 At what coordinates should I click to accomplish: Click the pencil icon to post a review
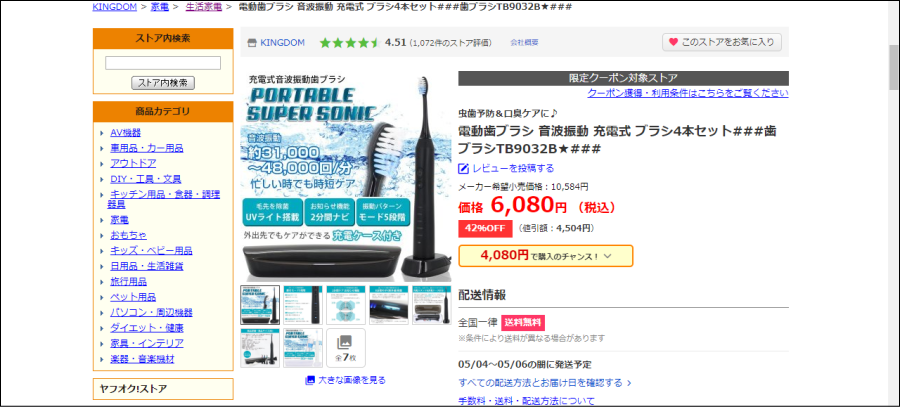tap(464, 168)
